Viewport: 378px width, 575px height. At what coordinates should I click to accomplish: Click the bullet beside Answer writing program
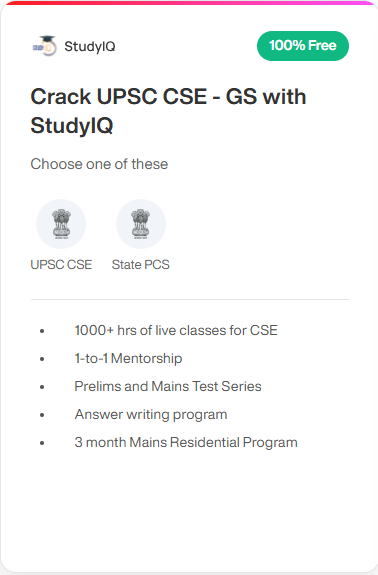pos(42,415)
